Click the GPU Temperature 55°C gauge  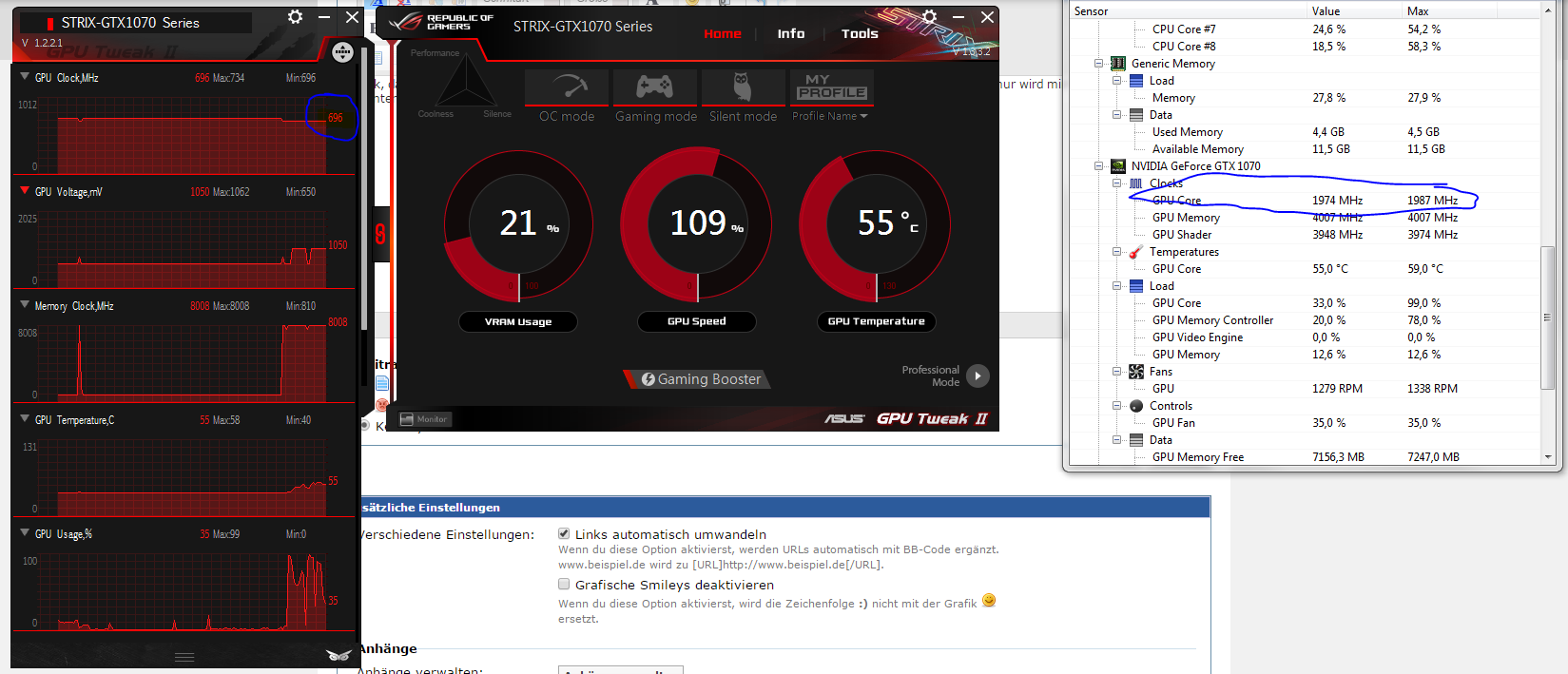point(876,225)
